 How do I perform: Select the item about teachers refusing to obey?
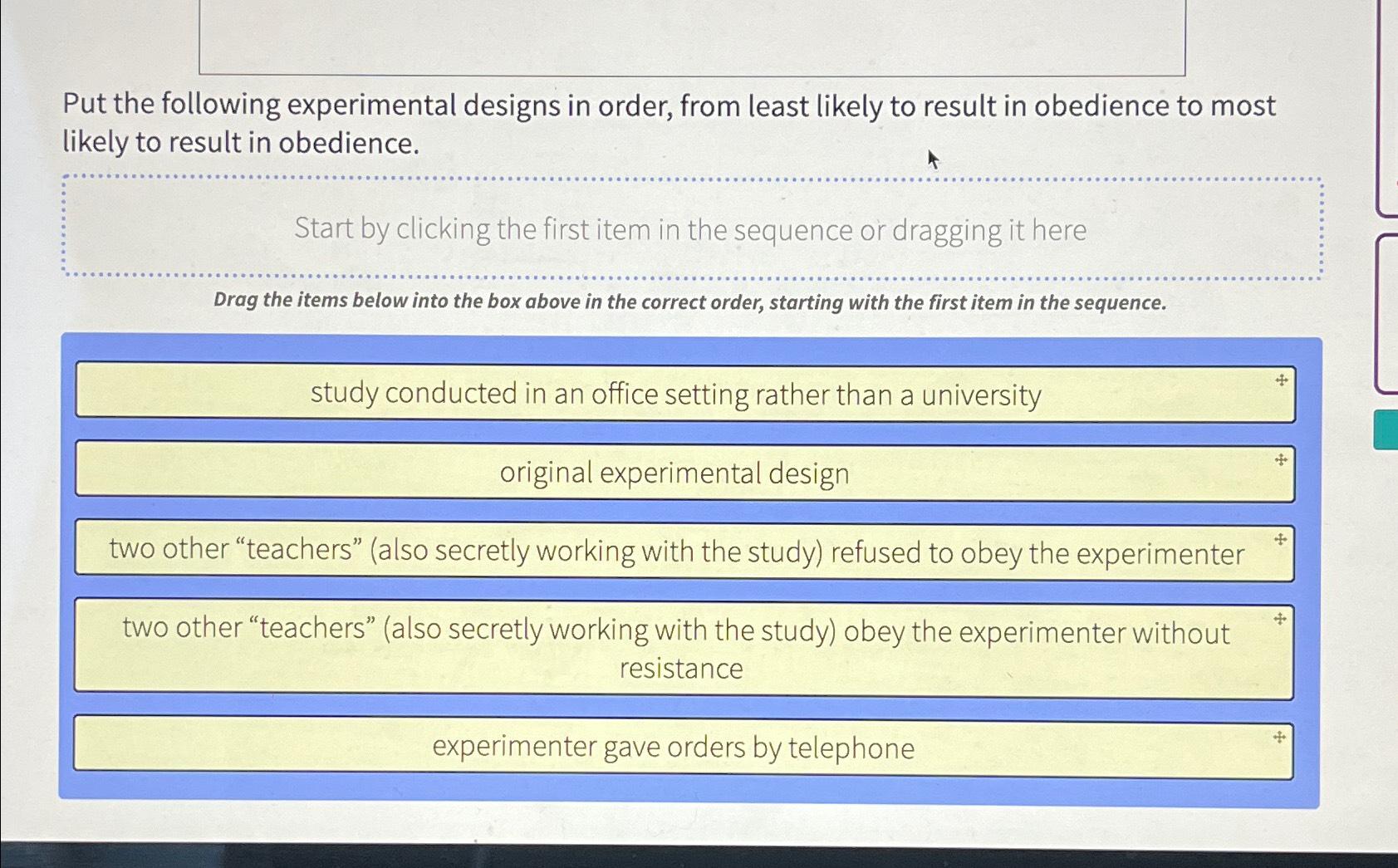click(674, 552)
